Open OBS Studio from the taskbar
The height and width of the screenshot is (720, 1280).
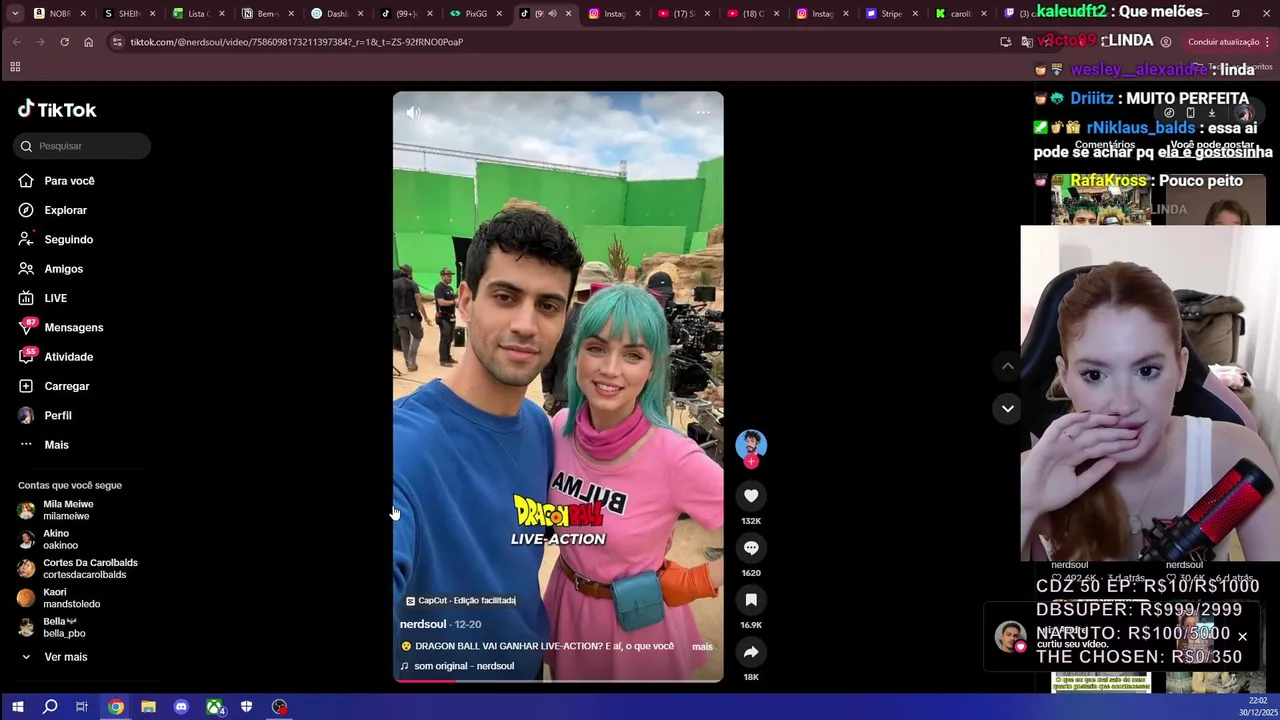point(279,707)
